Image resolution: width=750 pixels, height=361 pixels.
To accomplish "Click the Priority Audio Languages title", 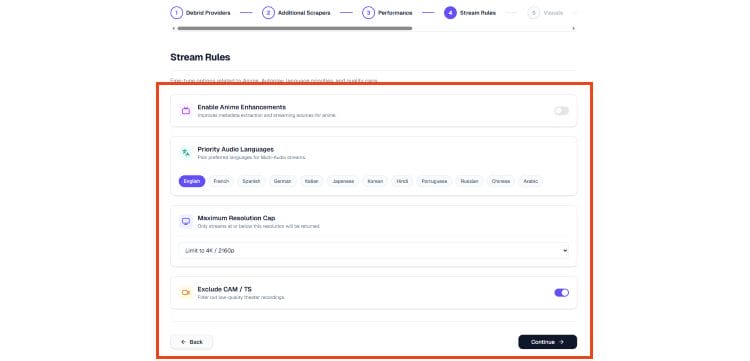I will (235, 149).
